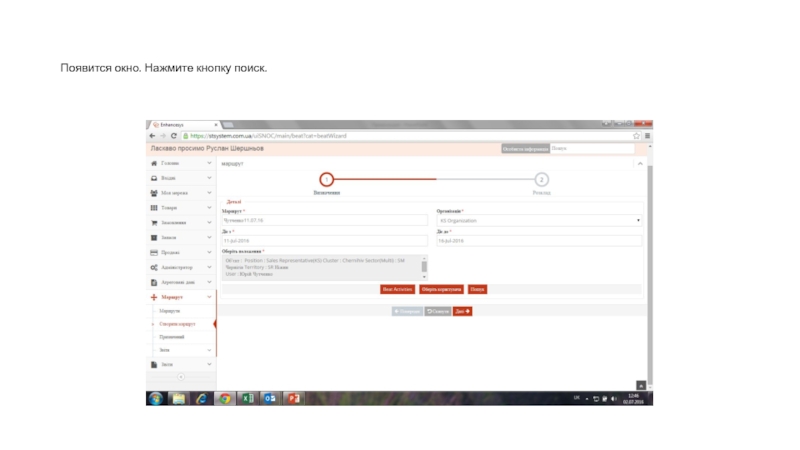
Task: Click the people group icon in the sidebar
Action: coord(154,193)
